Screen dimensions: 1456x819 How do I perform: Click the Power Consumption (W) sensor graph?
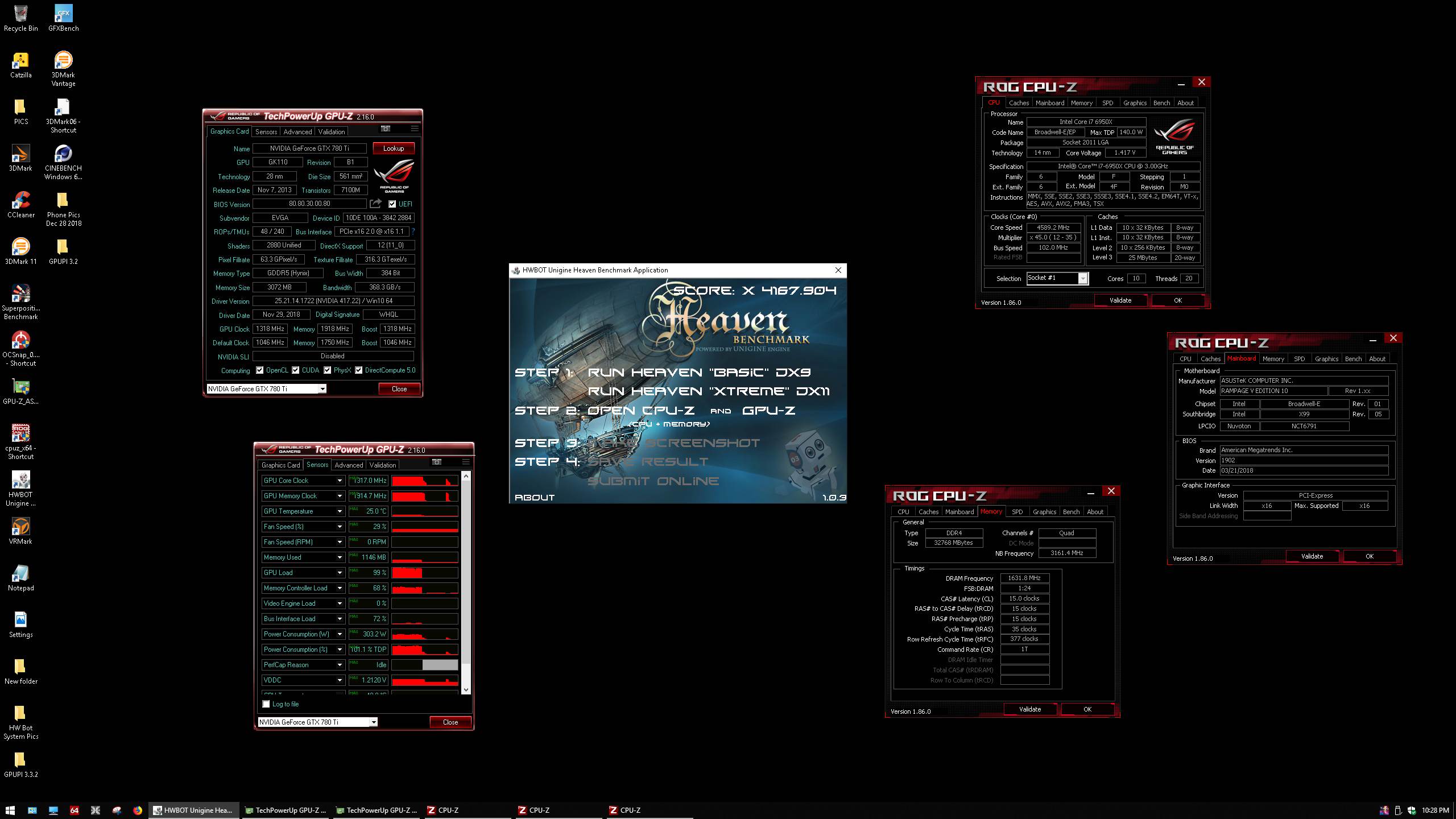pyautogui.click(x=425, y=634)
